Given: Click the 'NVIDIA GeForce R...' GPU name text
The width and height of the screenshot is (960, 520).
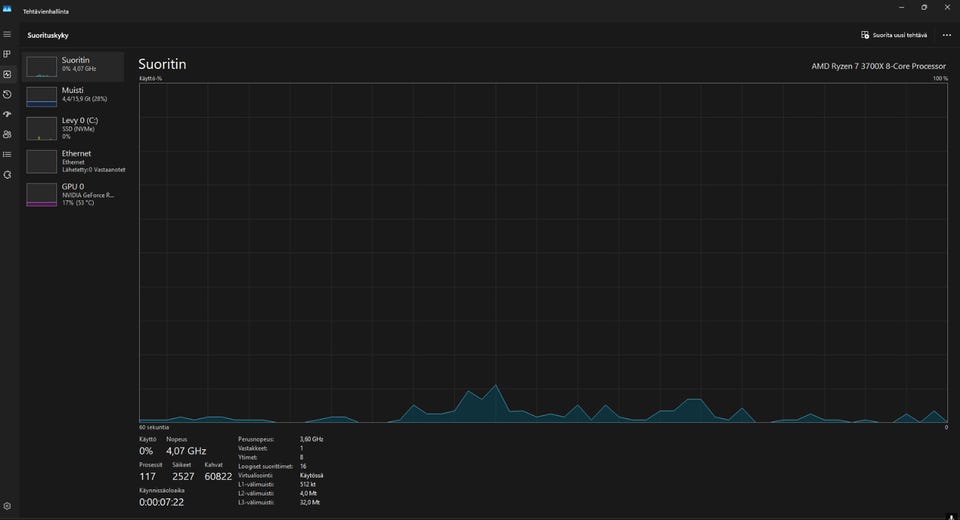Looking at the screenshot, I should pyautogui.click(x=88, y=195).
